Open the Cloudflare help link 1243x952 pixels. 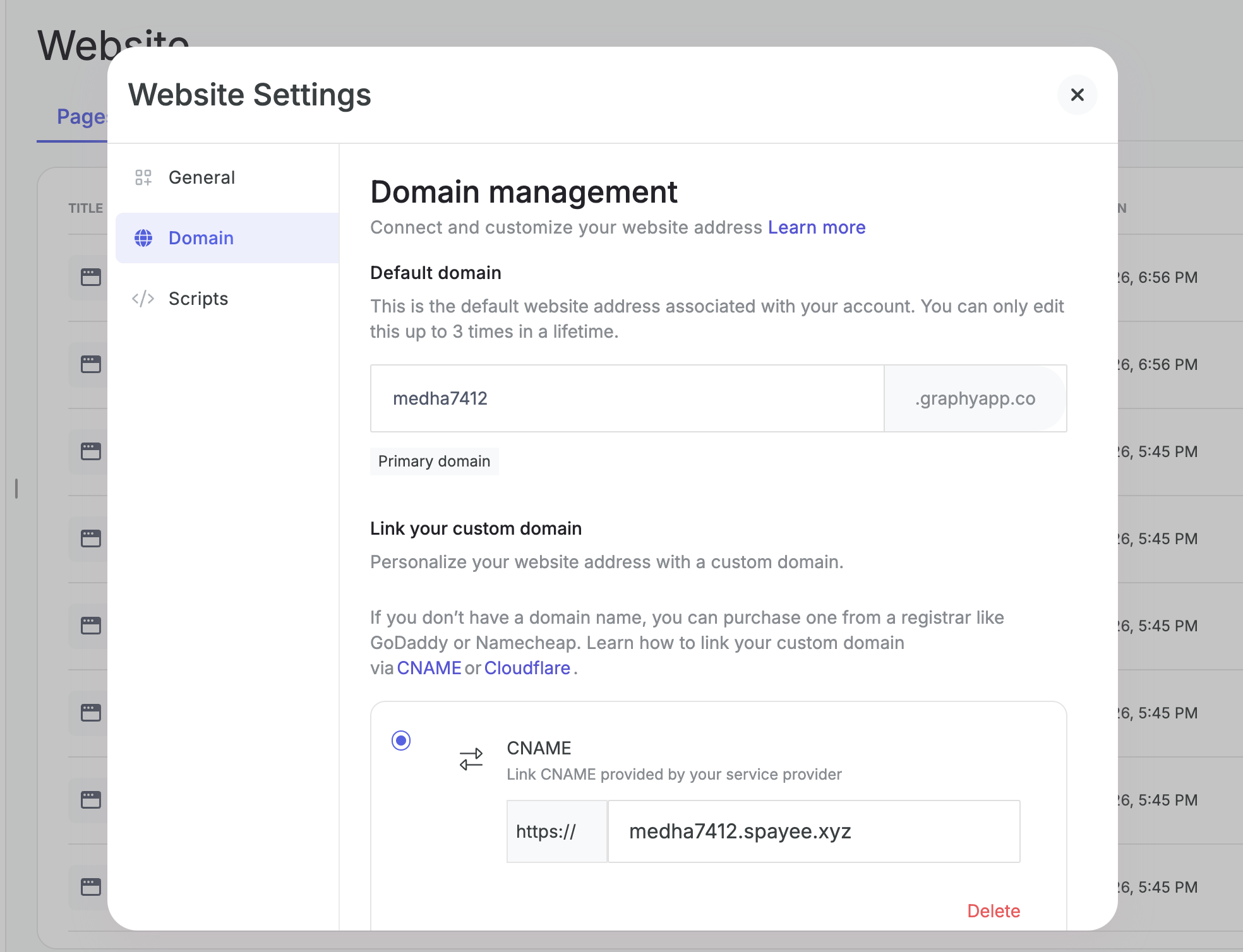tap(527, 668)
